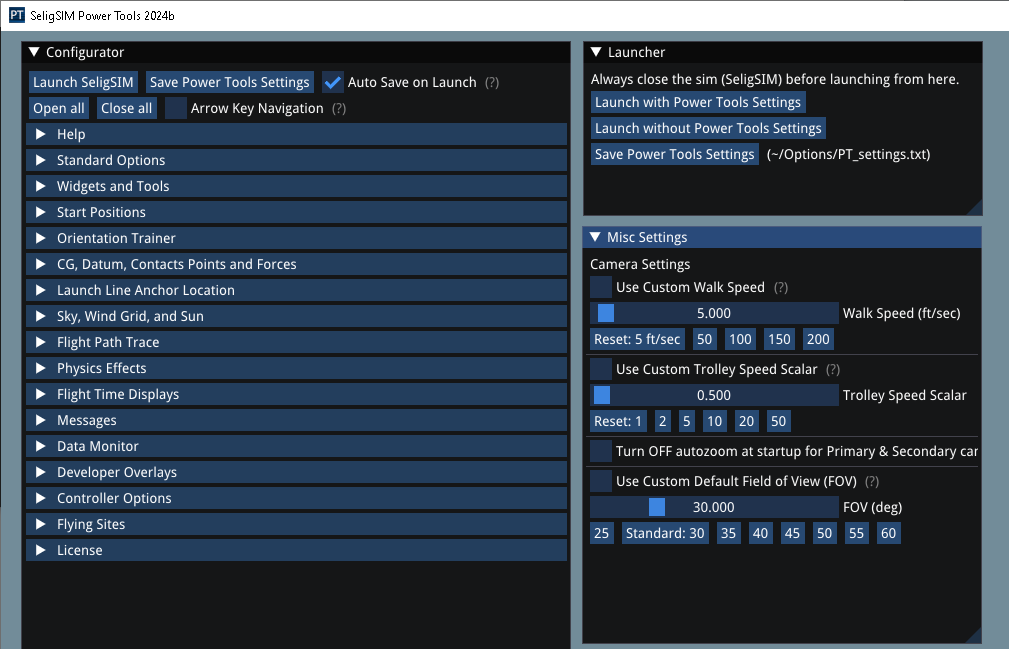The width and height of the screenshot is (1009, 649).
Task: Collapse the Misc Settings panel triangle
Action: (595, 237)
